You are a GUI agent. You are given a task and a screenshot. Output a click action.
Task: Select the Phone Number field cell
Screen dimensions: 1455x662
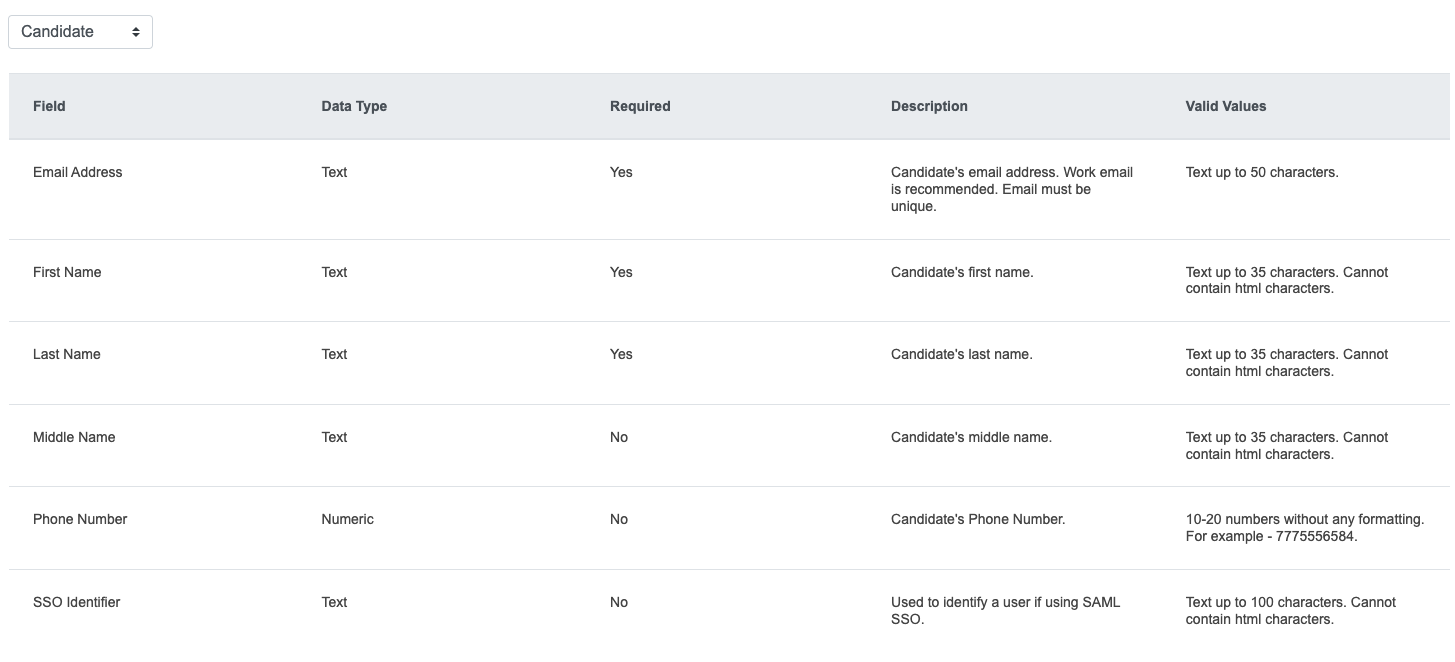coord(80,519)
